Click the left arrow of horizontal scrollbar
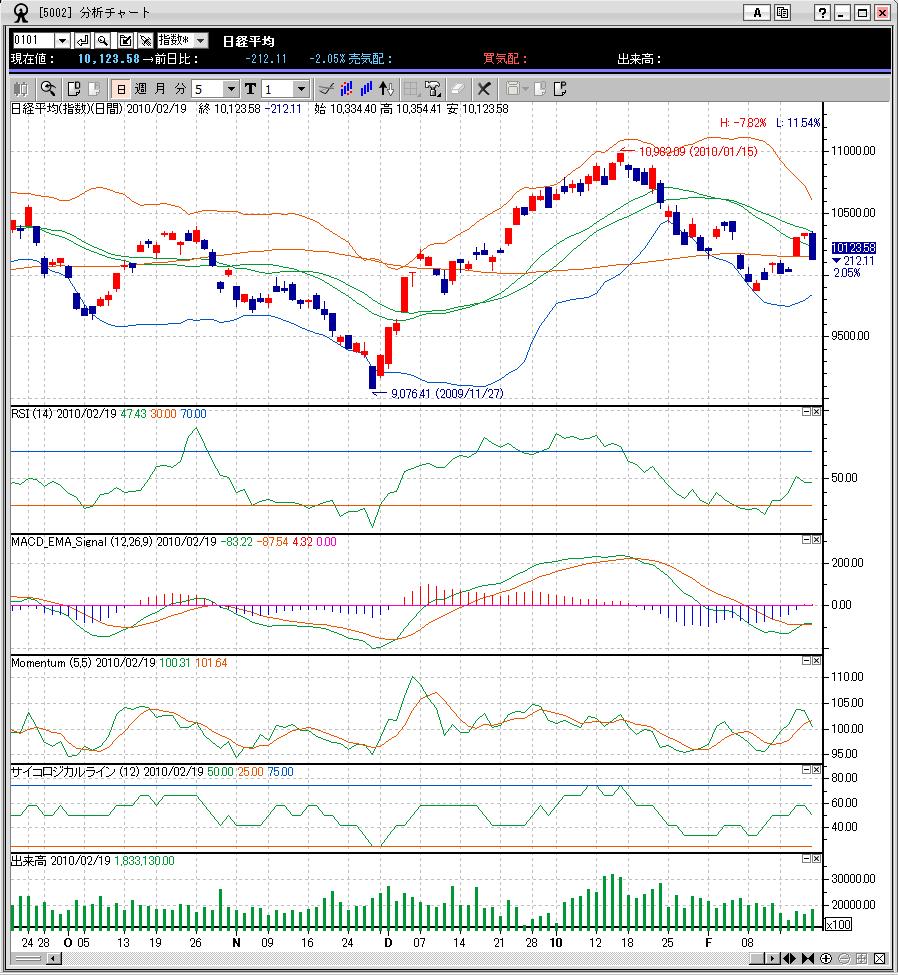 pos(54,959)
